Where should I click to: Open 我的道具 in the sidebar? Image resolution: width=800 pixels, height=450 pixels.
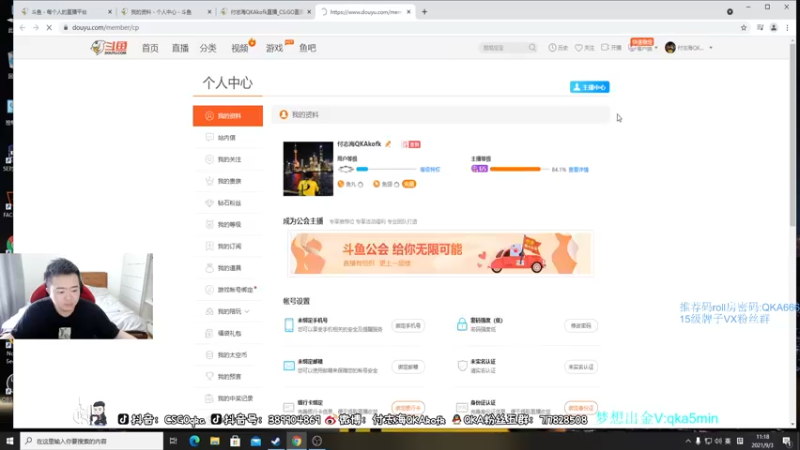pyautogui.click(x=228, y=268)
